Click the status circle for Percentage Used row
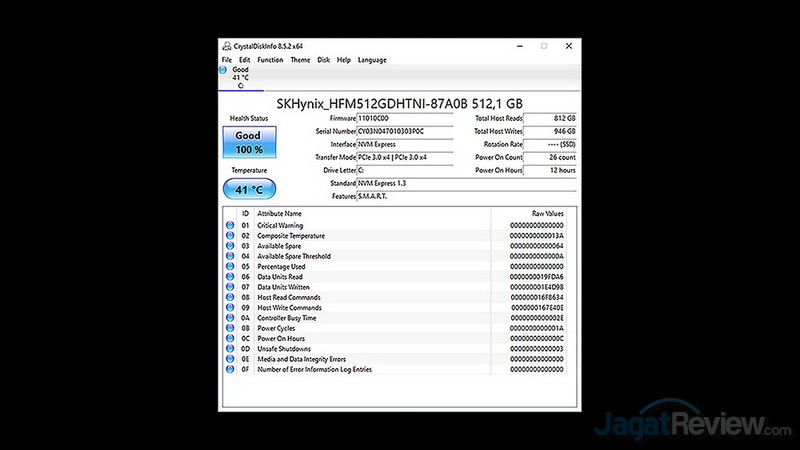This screenshot has height=450, width=800. pos(230,266)
